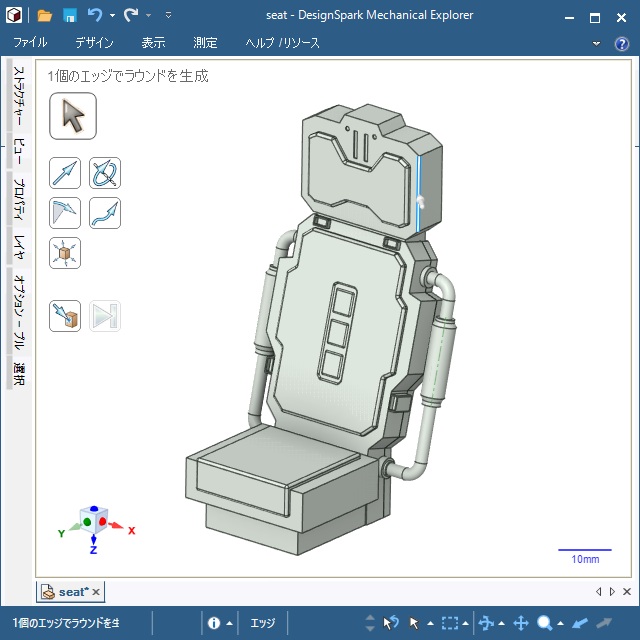
Task: Pick the Sweep curve tool guide
Action: pos(105,213)
